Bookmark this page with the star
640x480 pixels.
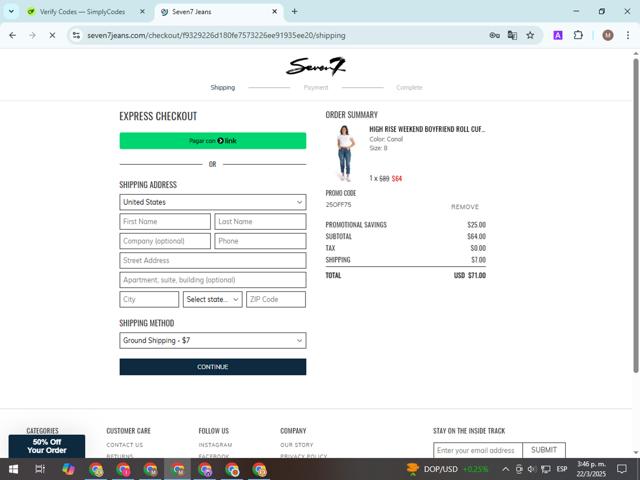click(530, 36)
